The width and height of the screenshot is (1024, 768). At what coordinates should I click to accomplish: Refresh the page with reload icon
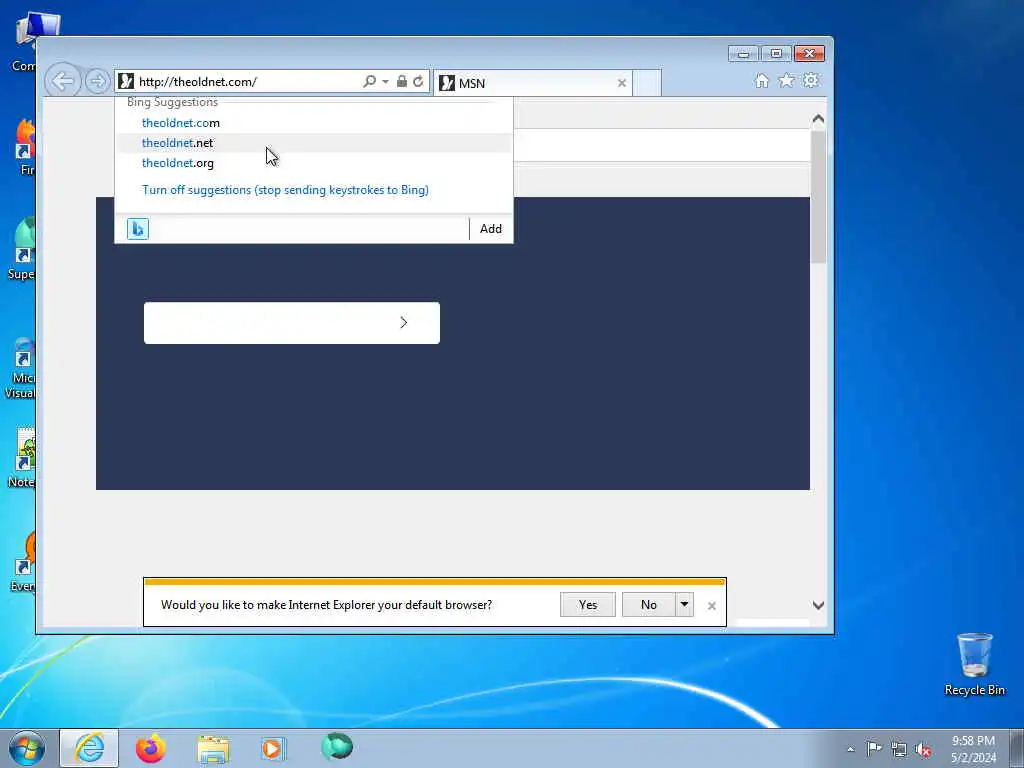(x=418, y=81)
